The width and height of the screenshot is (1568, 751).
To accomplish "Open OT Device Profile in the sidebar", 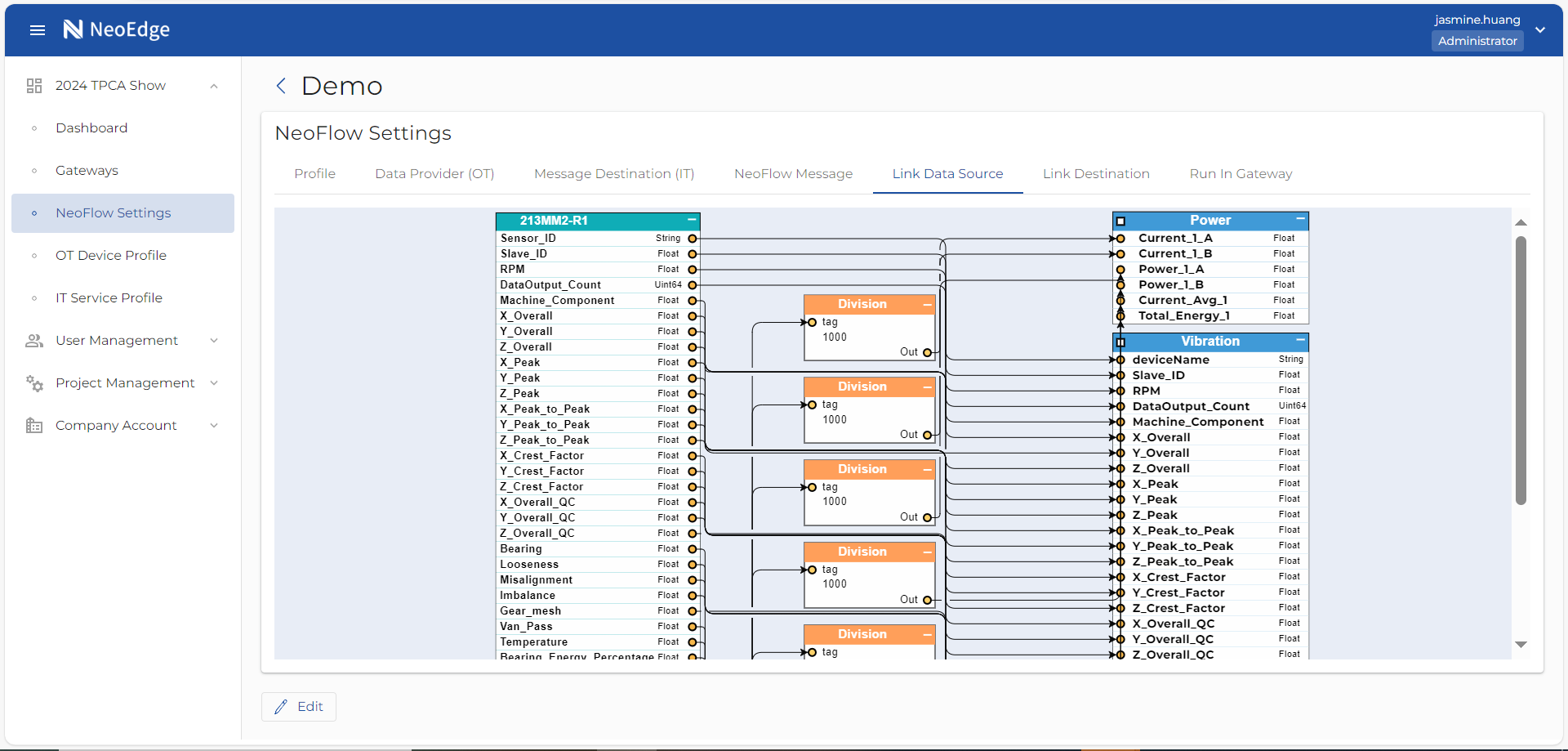I will click(x=123, y=256).
